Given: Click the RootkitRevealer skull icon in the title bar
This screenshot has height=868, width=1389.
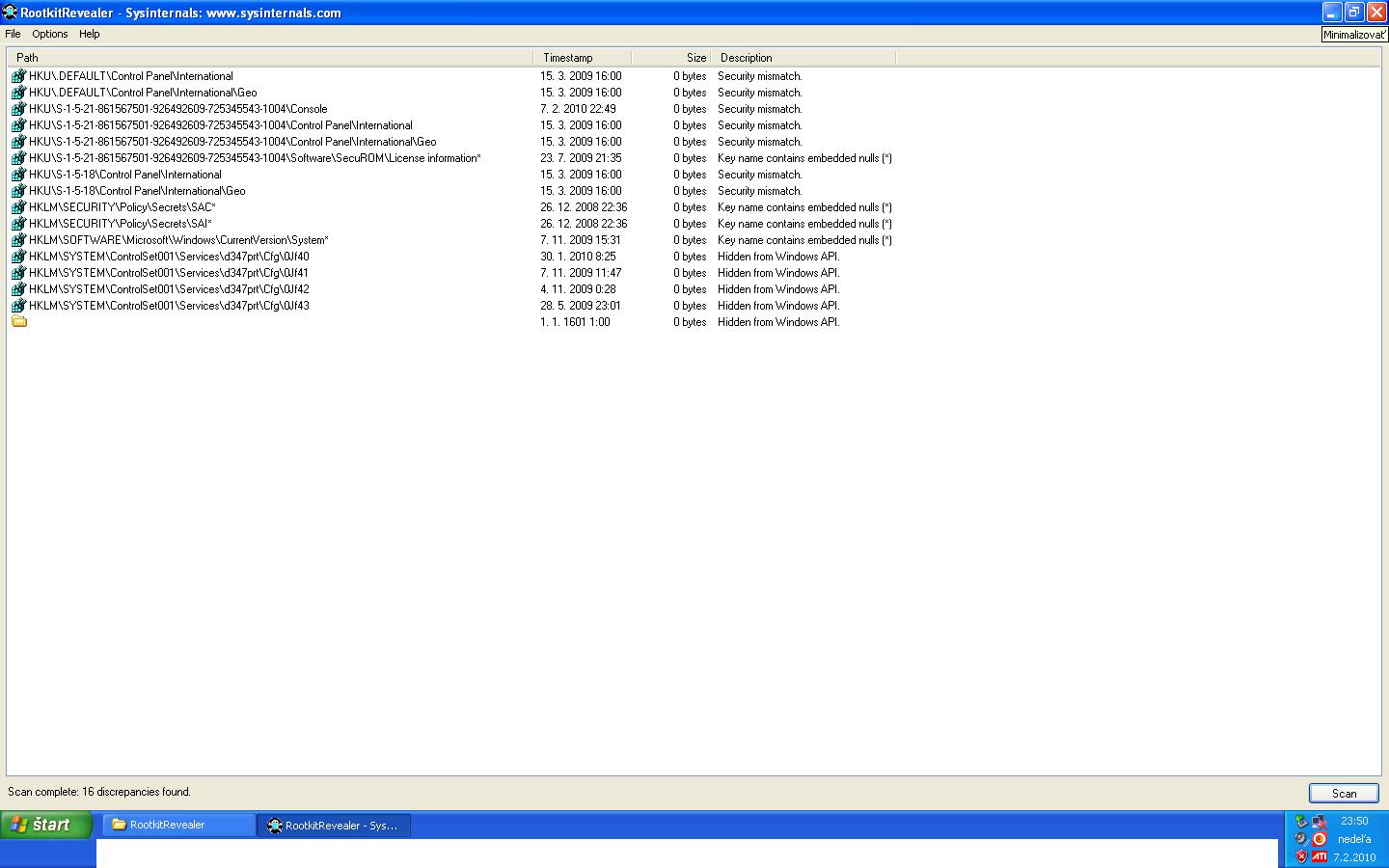Looking at the screenshot, I should (11, 13).
